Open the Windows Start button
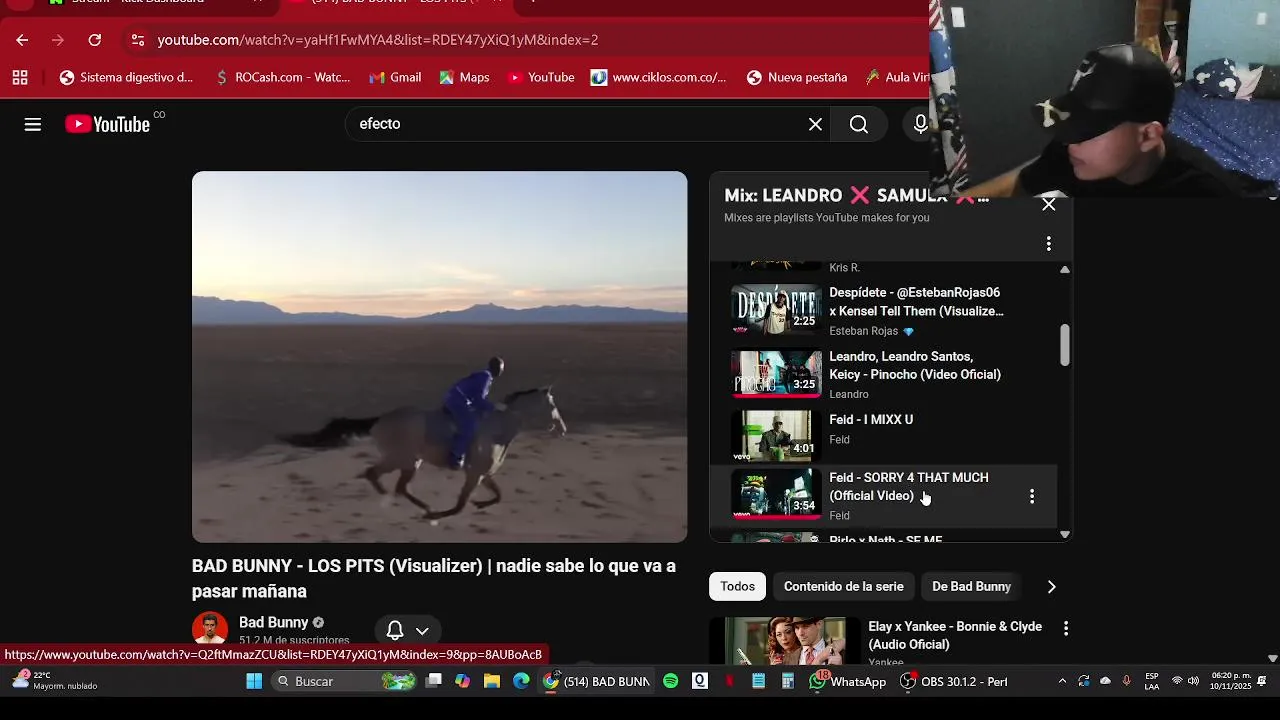 [254, 681]
